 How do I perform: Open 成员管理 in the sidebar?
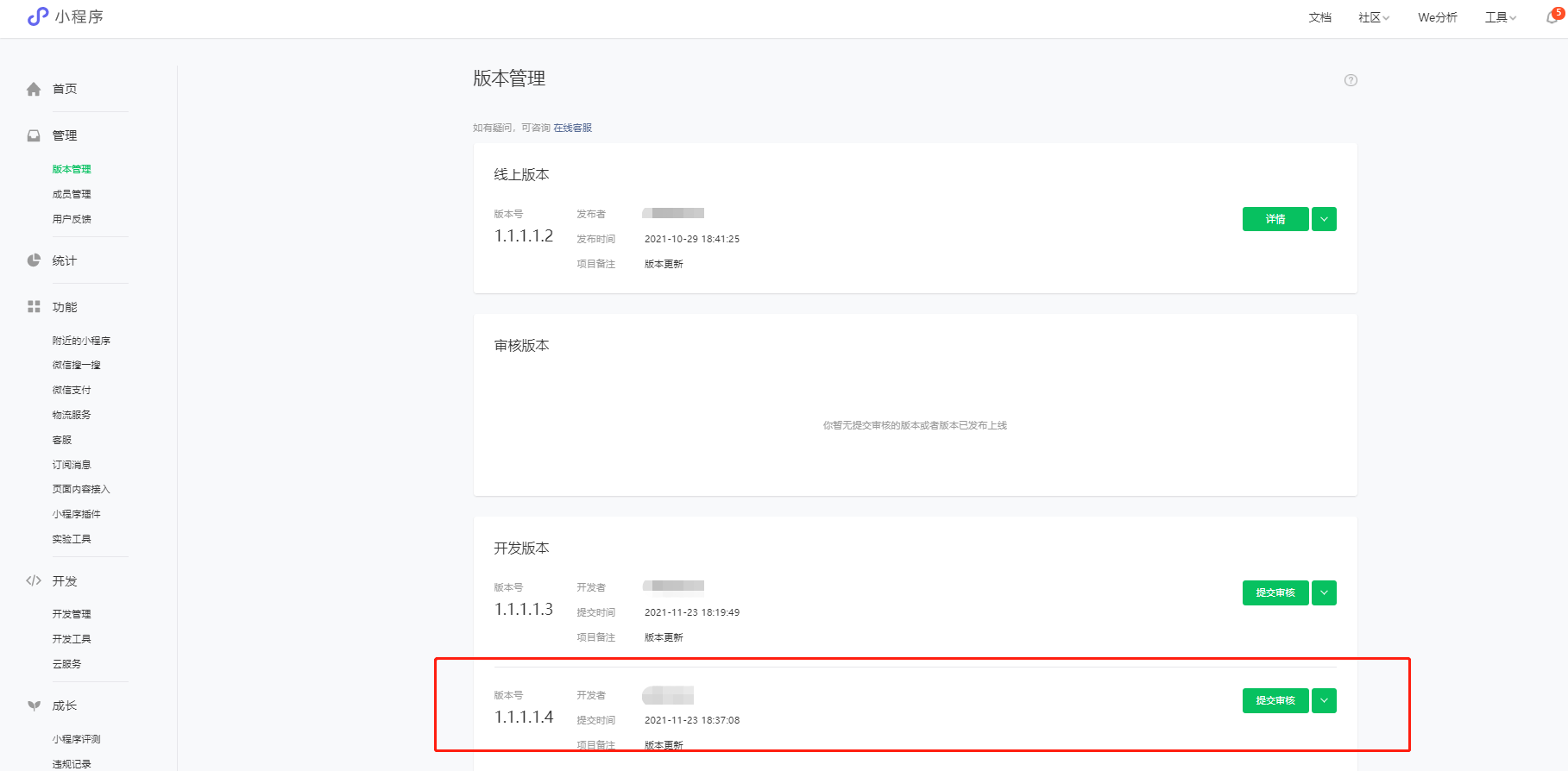(72, 194)
